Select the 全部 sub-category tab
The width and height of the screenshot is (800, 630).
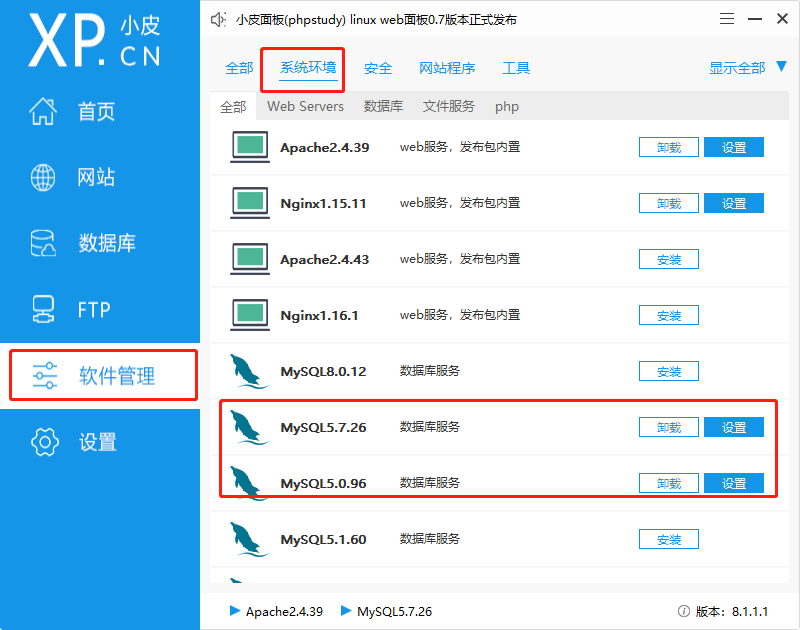233,107
